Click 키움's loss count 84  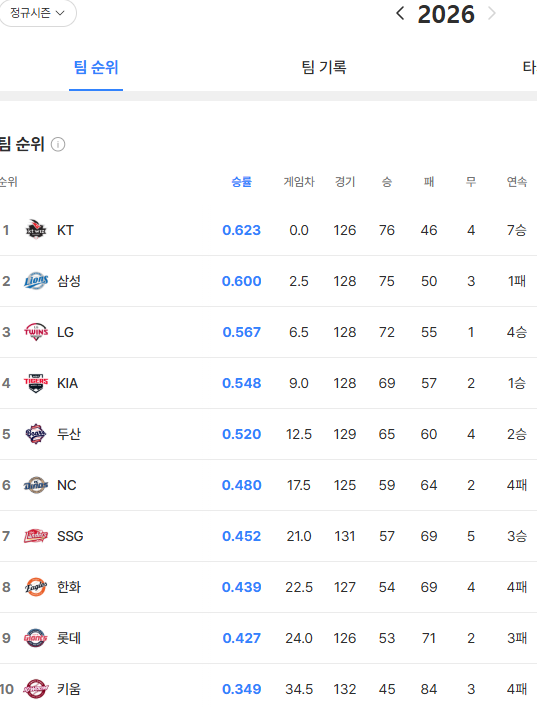click(x=429, y=689)
